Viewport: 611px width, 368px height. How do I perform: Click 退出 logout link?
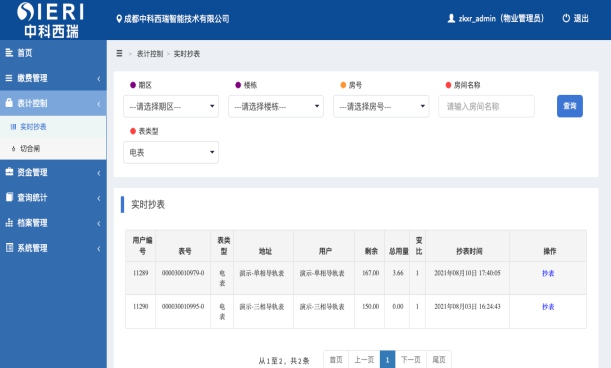tap(581, 18)
